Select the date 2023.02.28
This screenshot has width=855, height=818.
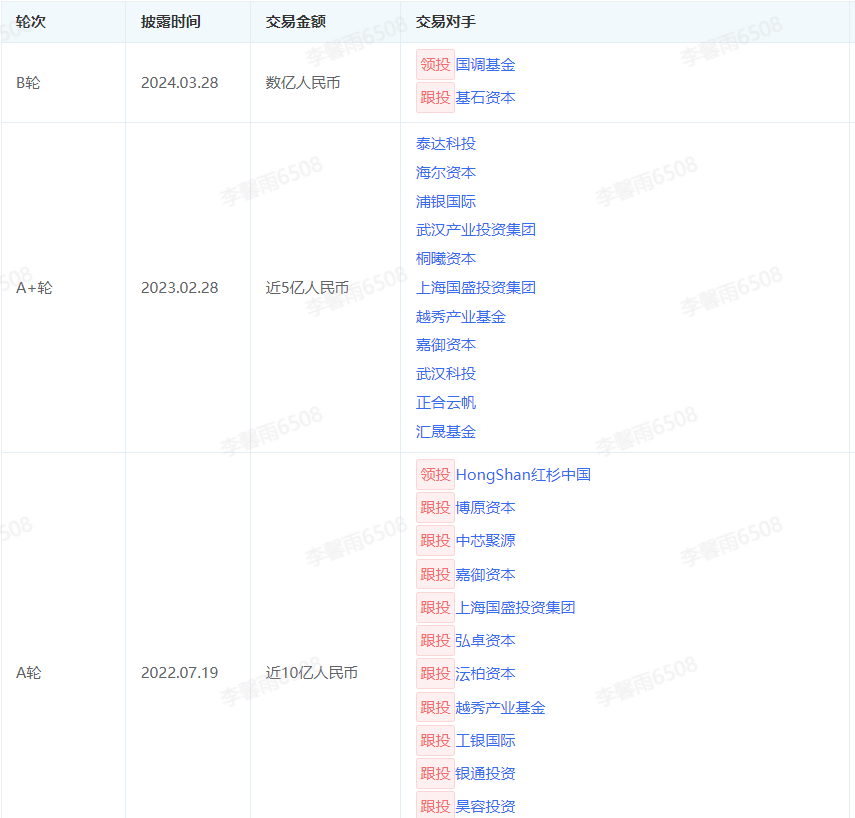[x=179, y=288]
